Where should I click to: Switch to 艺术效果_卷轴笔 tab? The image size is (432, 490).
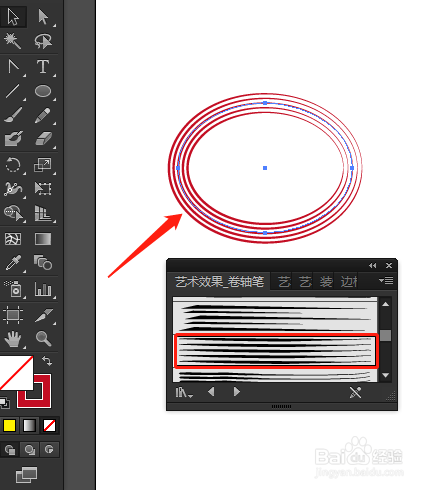tap(220, 282)
